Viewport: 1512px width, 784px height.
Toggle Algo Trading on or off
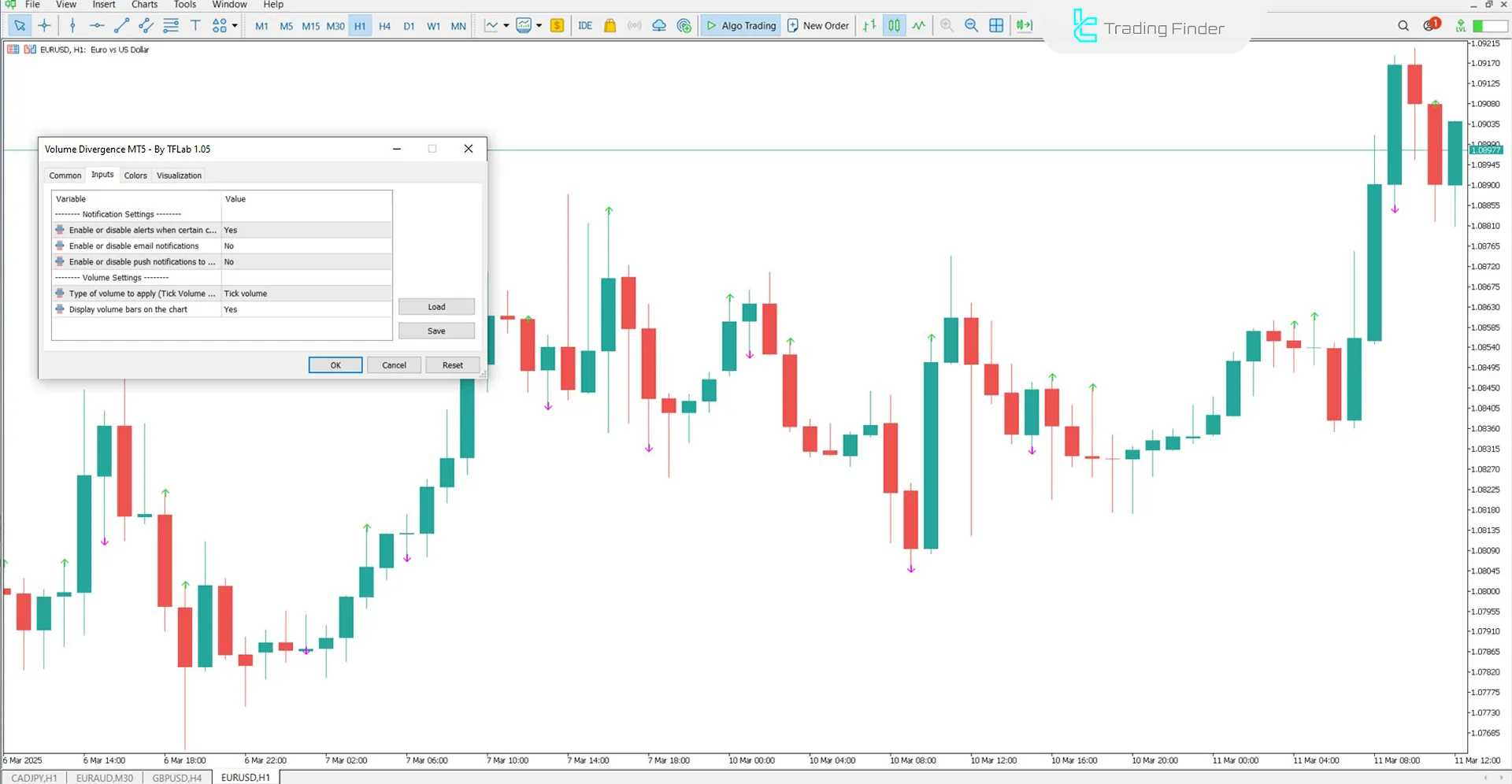(x=740, y=25)
